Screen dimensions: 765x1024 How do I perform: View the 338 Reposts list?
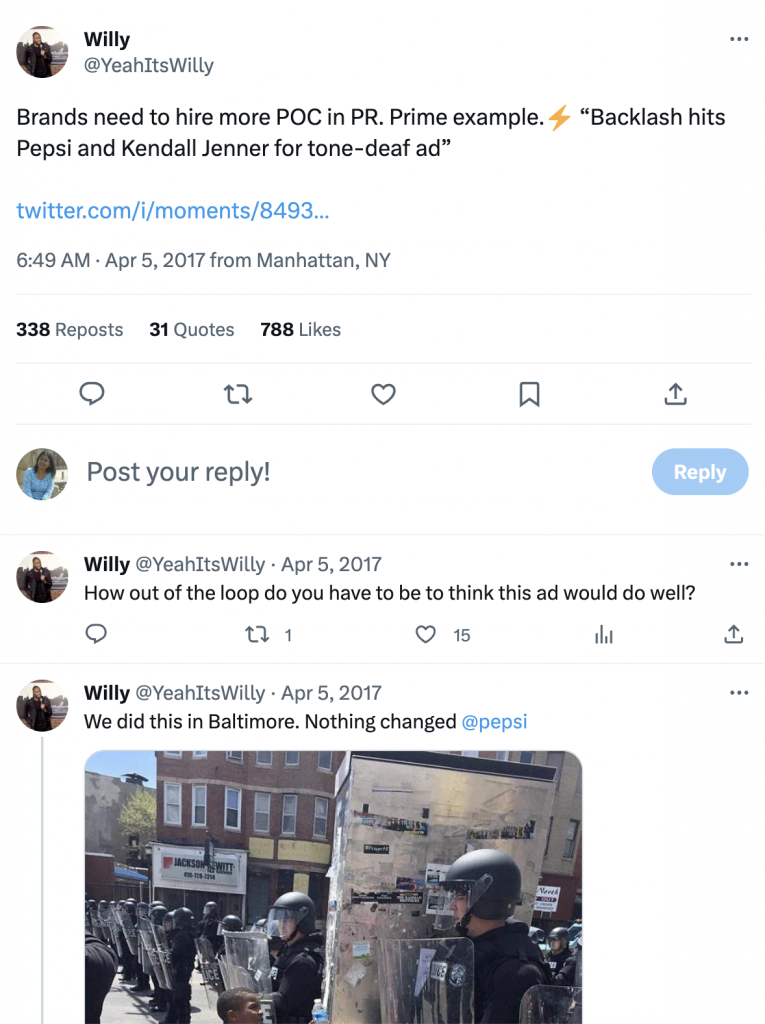(70, 330)
